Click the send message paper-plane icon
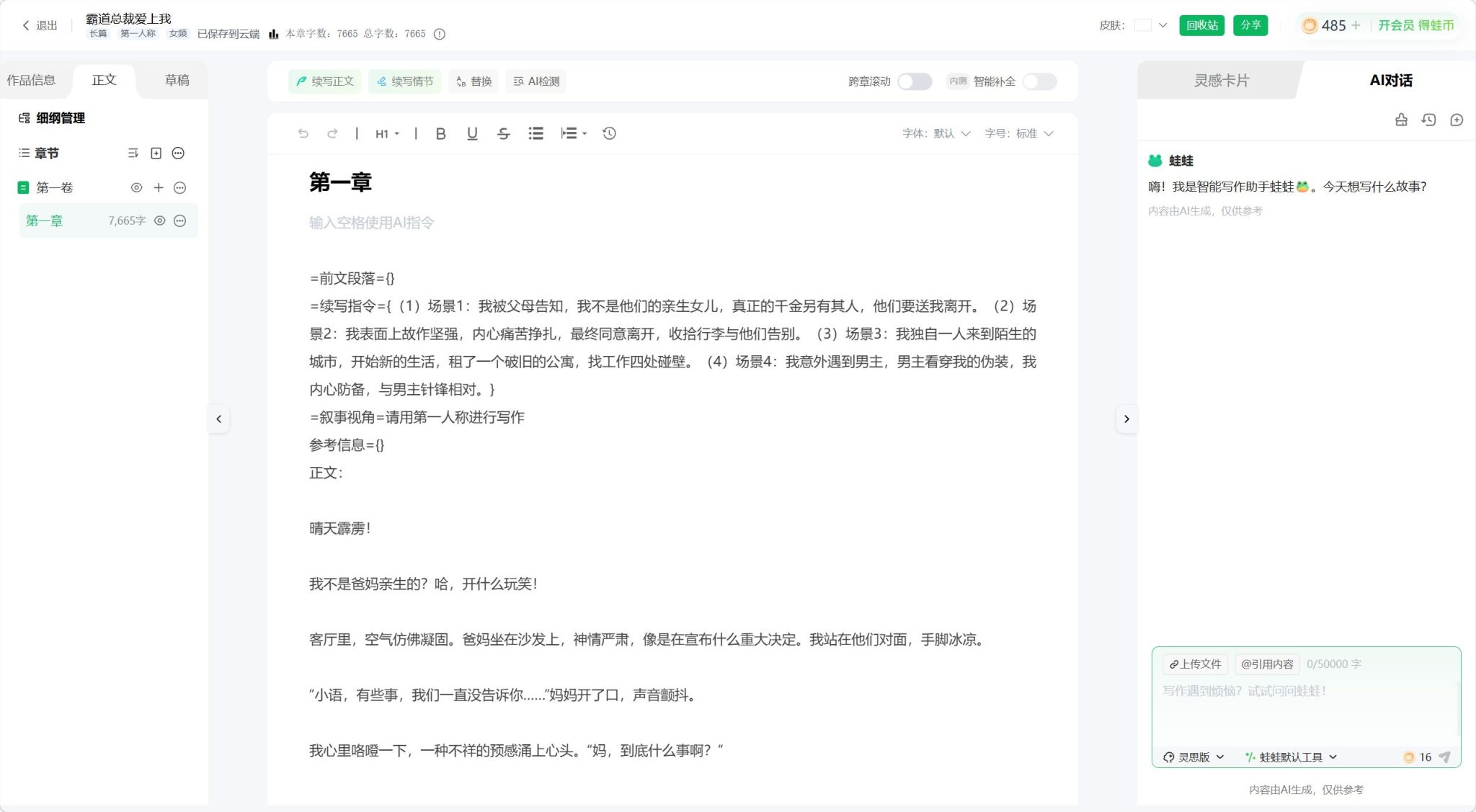This screenshot has height=812, width=1476. coord(1444,757)
